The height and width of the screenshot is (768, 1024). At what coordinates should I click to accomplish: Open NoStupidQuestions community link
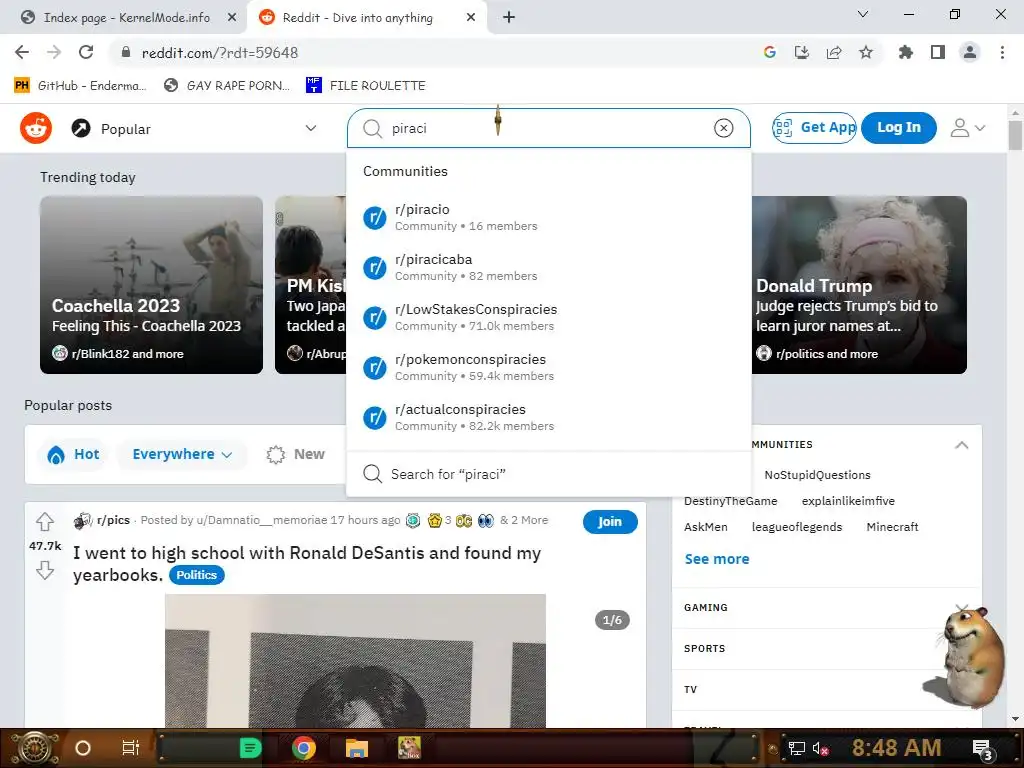(817, 475)
